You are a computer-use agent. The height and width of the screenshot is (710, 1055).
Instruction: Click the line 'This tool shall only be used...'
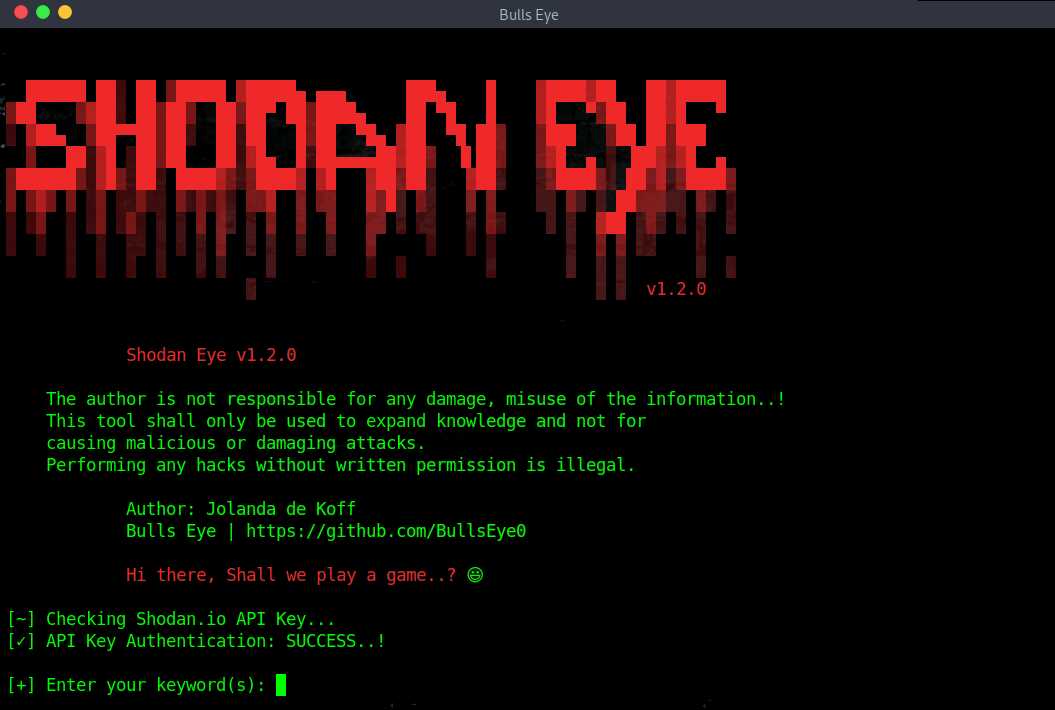coord(346,421)
